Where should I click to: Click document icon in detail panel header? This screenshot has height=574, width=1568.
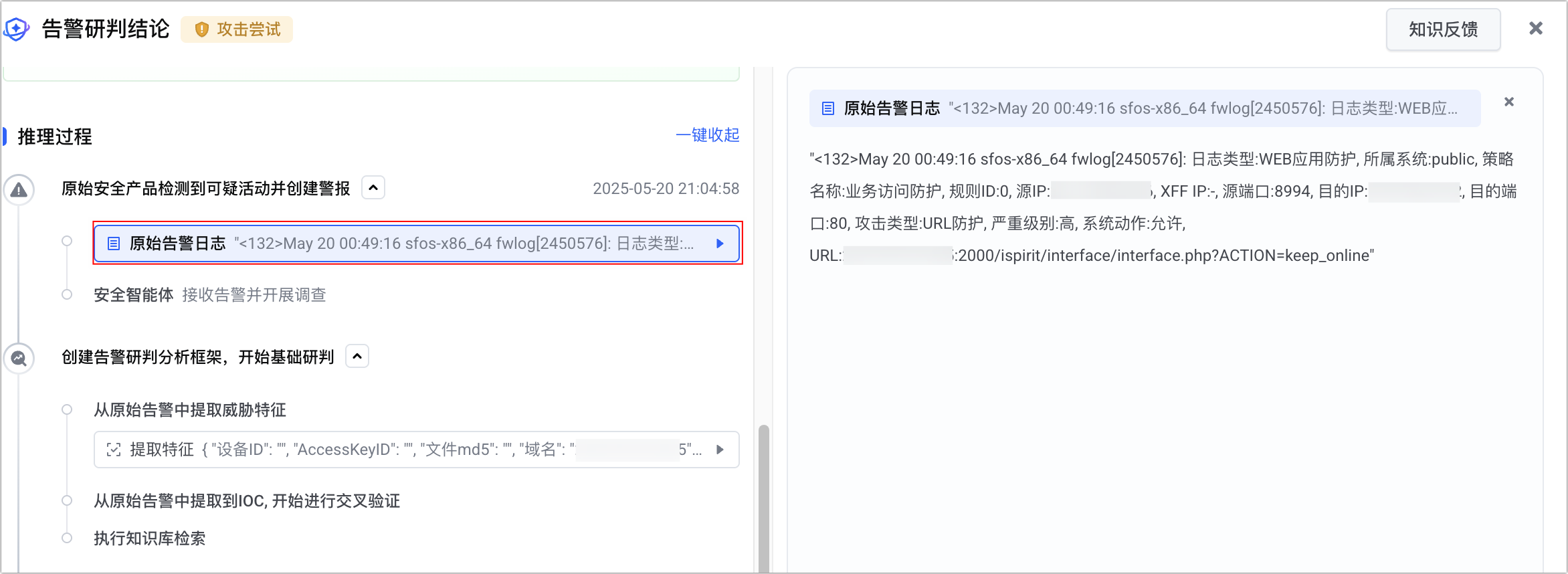click(828, 108)
